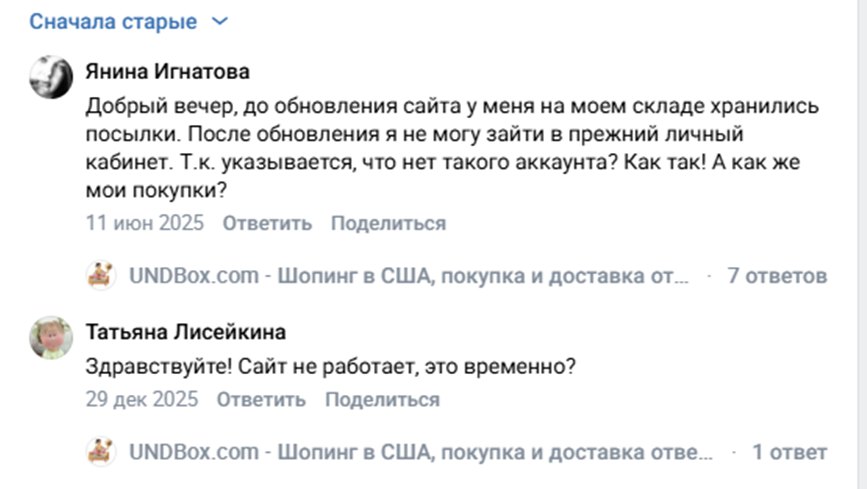Click the "29 дек 2025" comment date

142,400
